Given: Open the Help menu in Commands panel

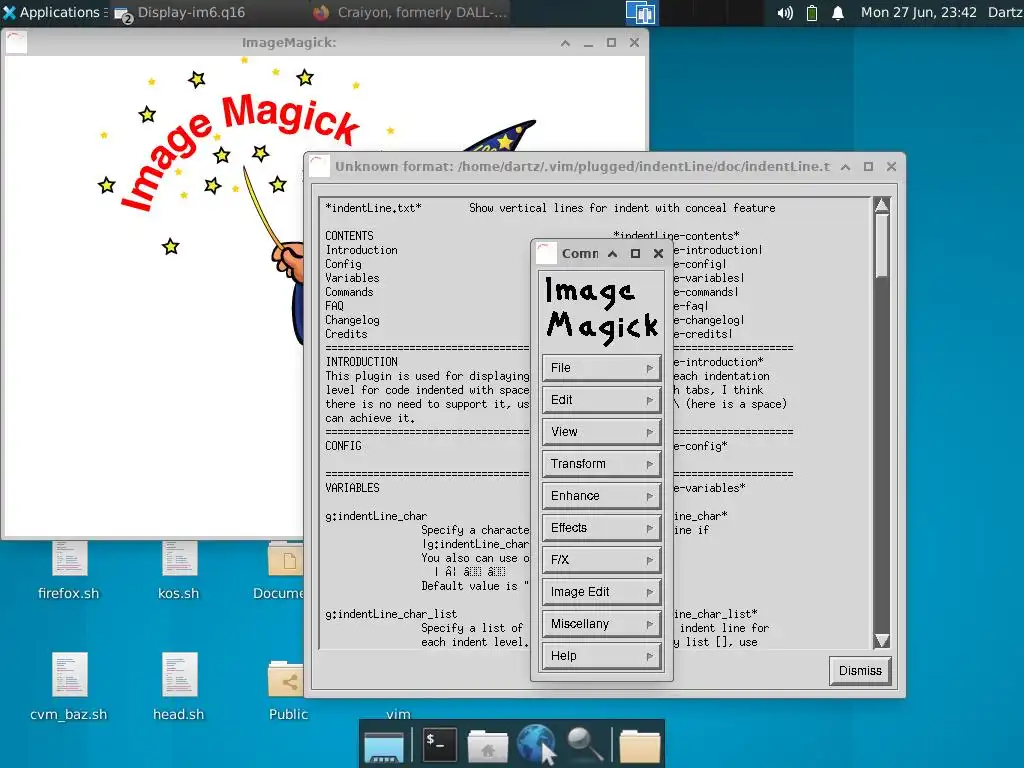Looking at the screenshot, I should tap(601, 656).
